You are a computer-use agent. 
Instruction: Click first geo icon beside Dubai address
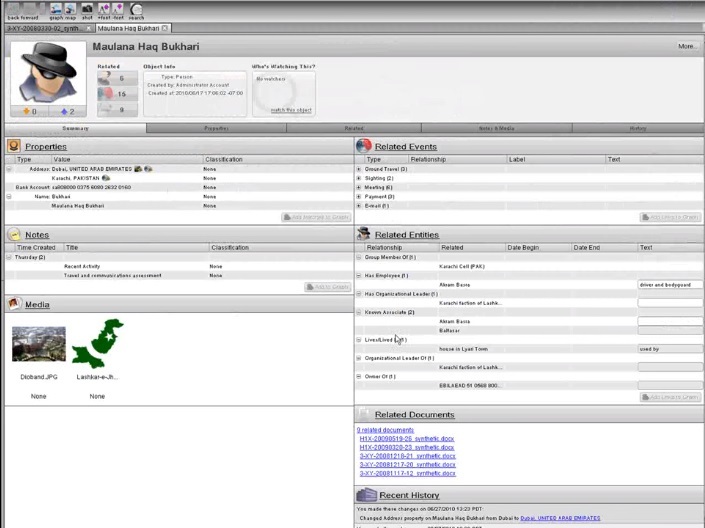[138, 169]
